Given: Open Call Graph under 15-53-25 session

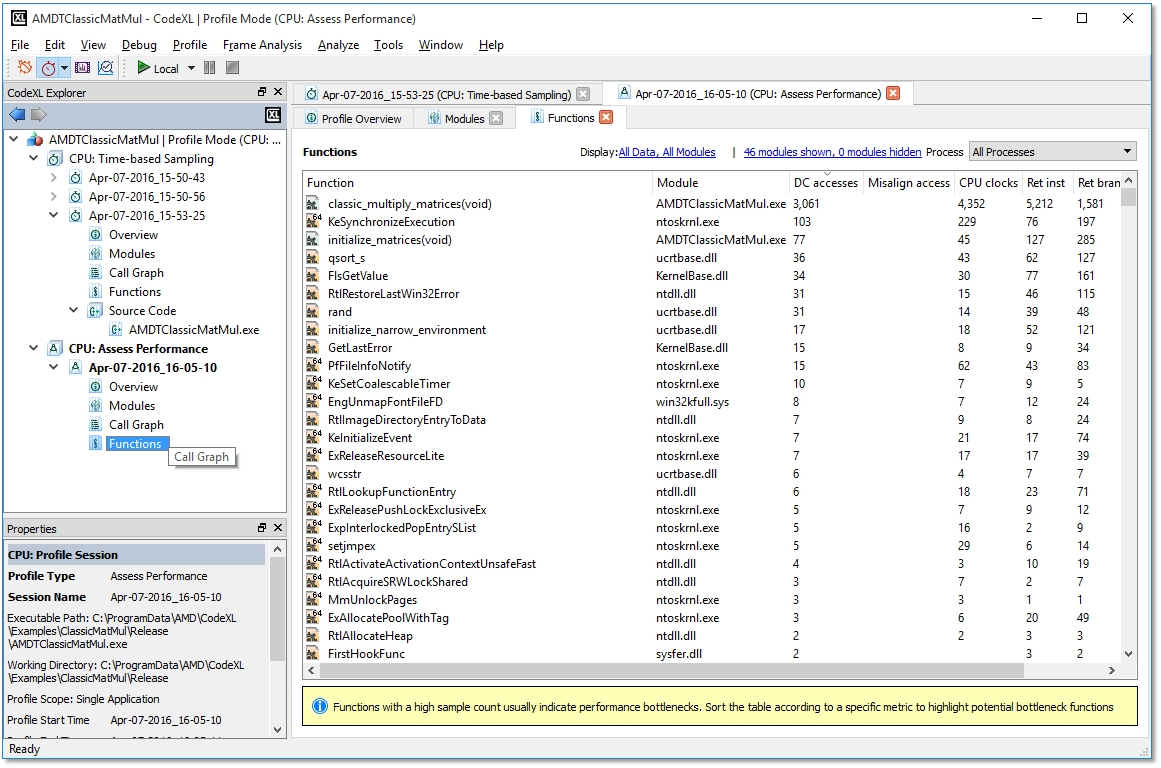Looking at the screenshot, I should (136, 273).
